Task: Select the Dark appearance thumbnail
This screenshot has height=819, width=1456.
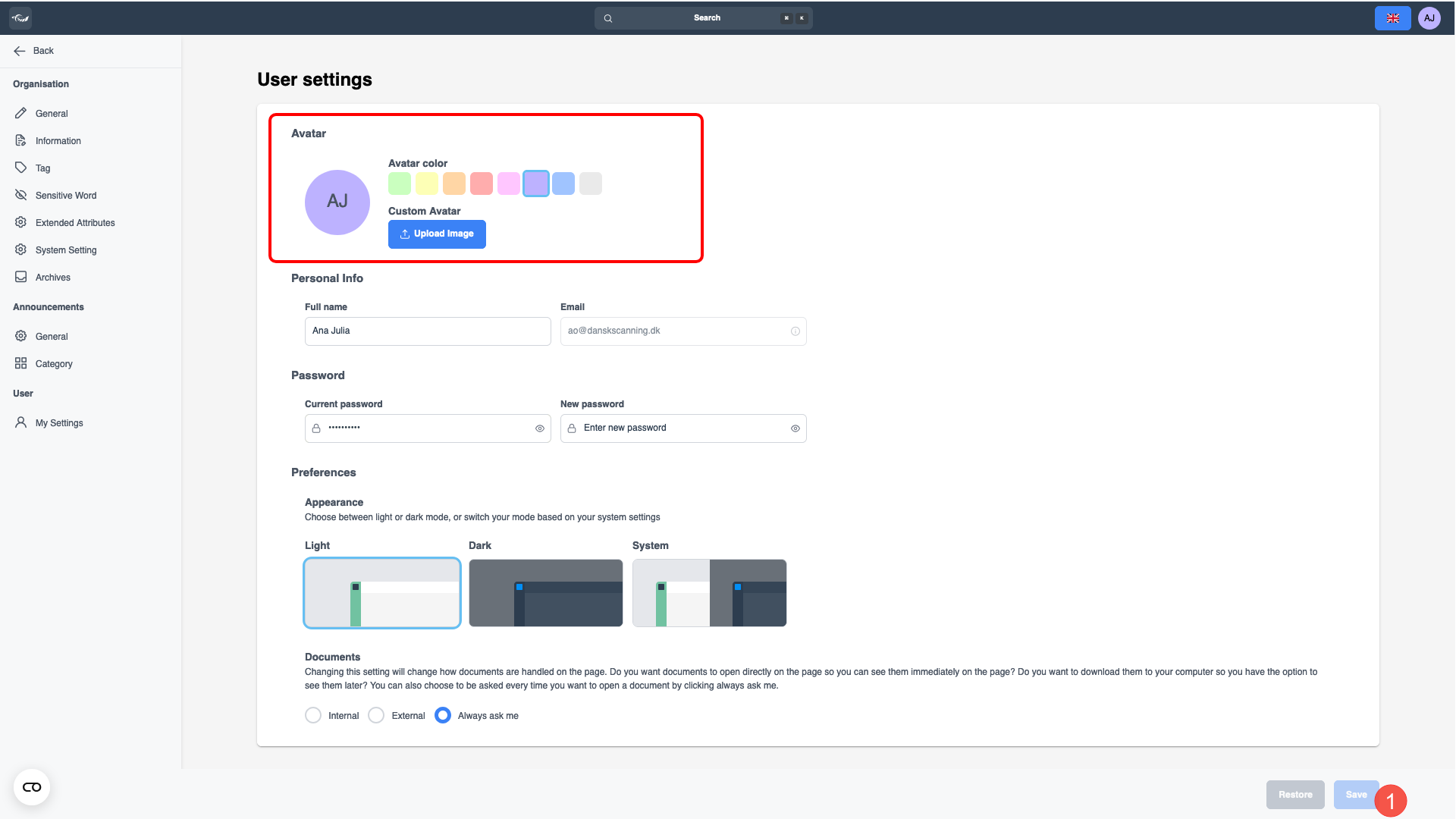Action: 546,593
